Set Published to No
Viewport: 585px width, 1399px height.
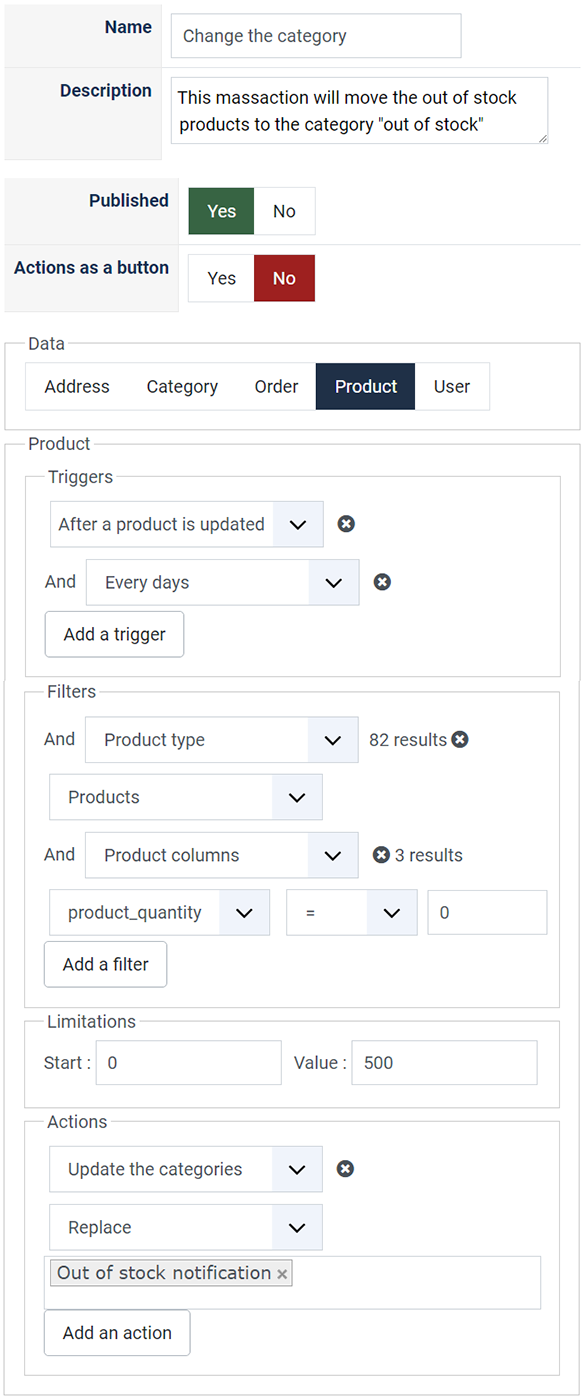click(284, 211)
